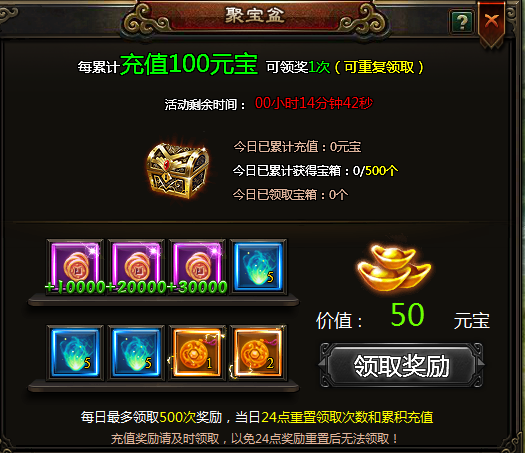Click the green 50 value number
Screen dimensions: 525x453
(x=407, y=314)
